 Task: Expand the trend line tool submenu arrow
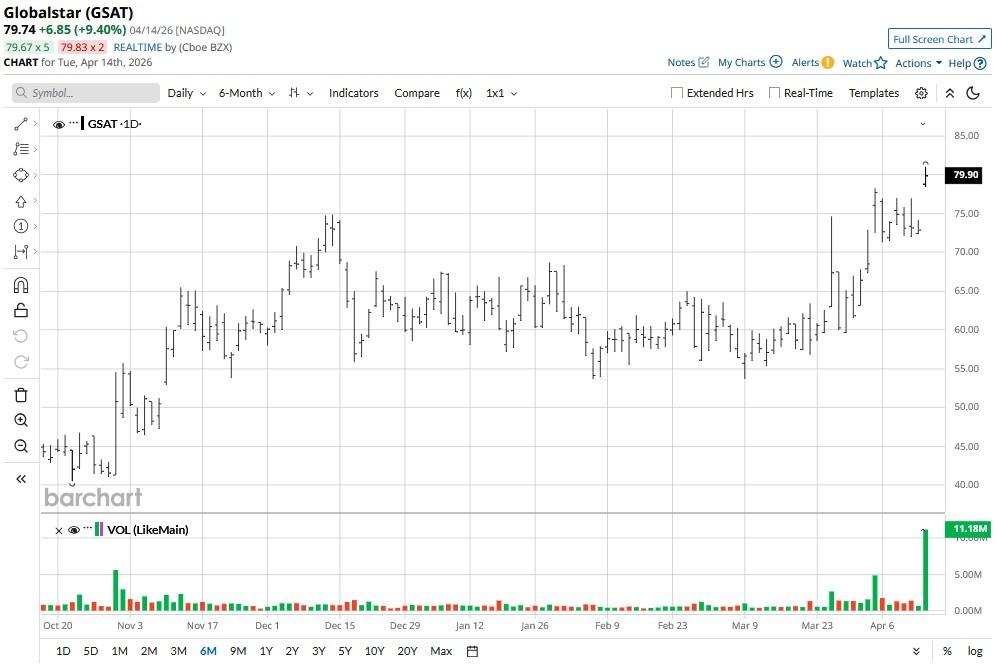[35, 124]
